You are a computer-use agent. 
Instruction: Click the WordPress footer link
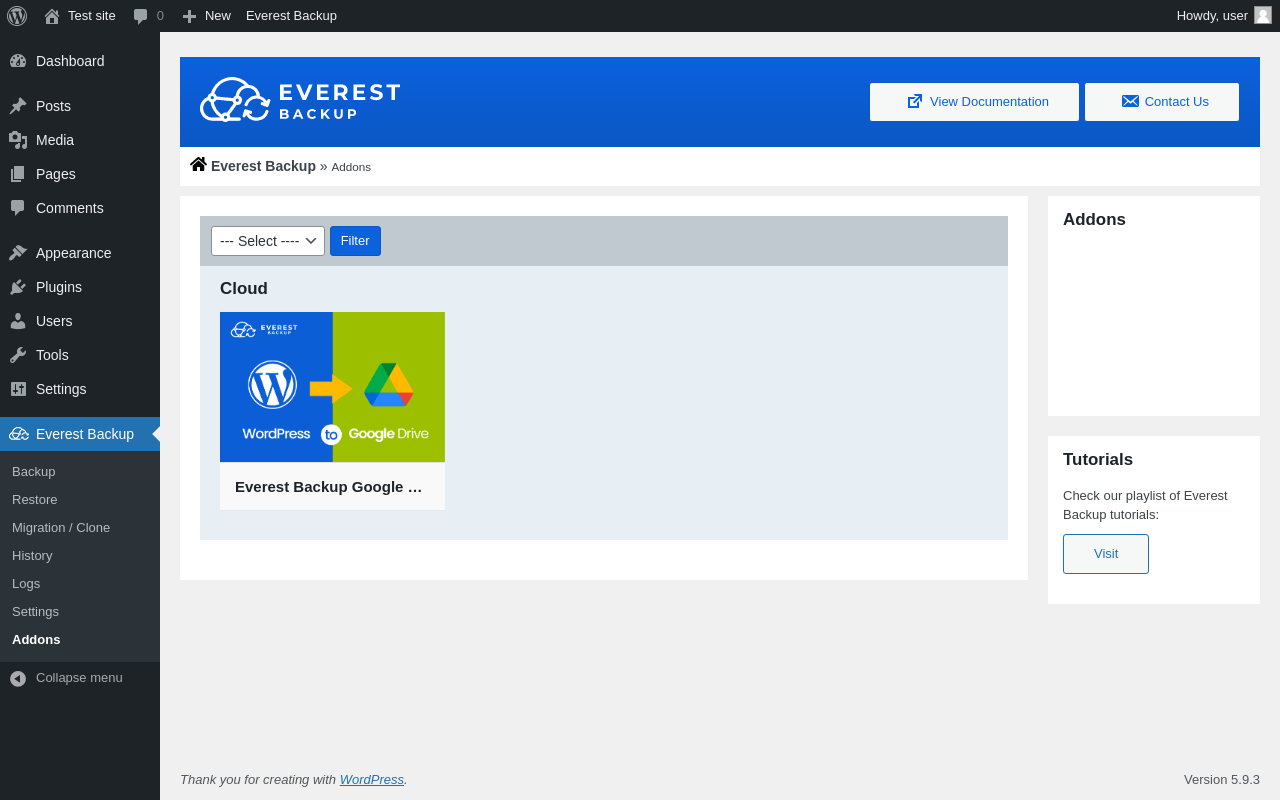click(372, 779)
